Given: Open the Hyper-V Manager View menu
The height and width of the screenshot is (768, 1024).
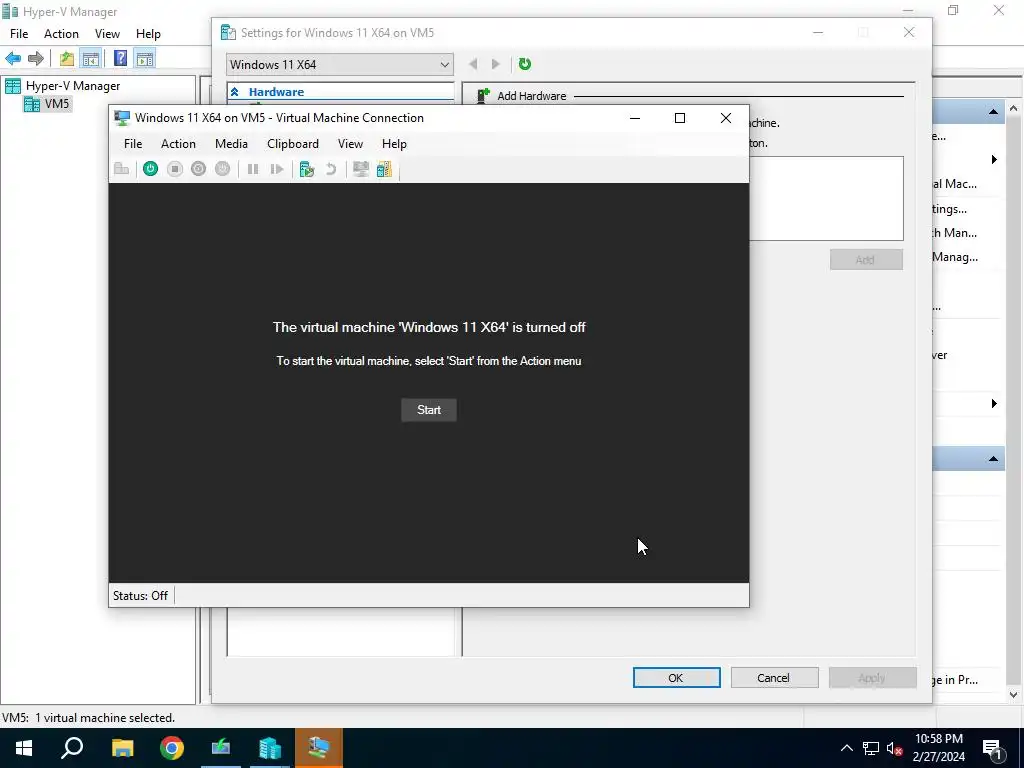Looking at the screenshot, I should [x=107, y=34].
